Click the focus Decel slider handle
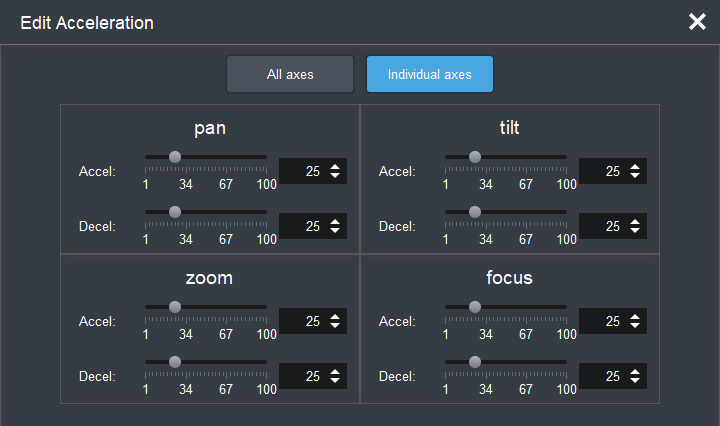The height and width of the screenshot is (426, 720). tap(475, 362)
